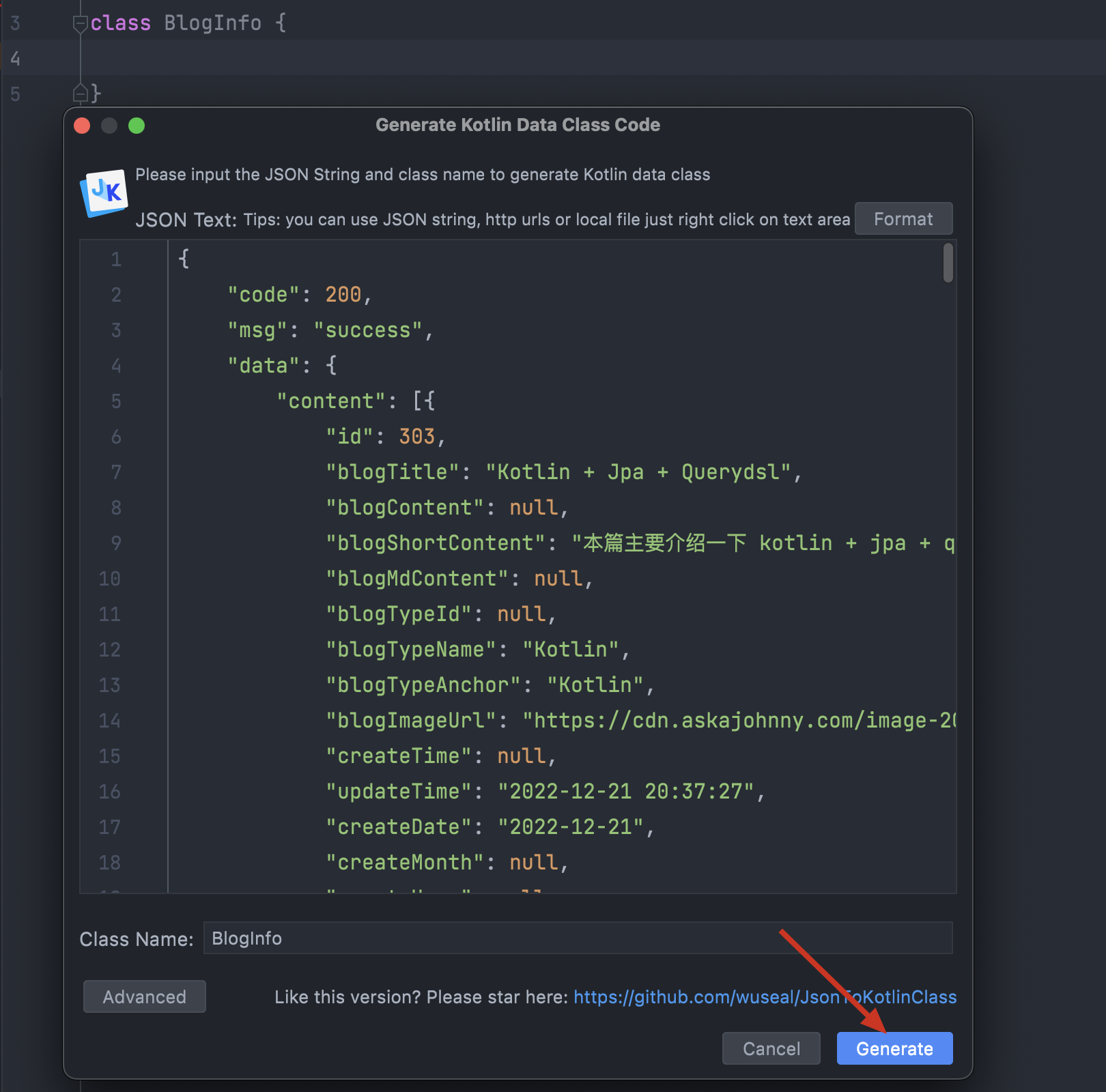The width and height of the screenshot is (1106, 1092).
Task: Click the green zoom window button
Action: 137,126
